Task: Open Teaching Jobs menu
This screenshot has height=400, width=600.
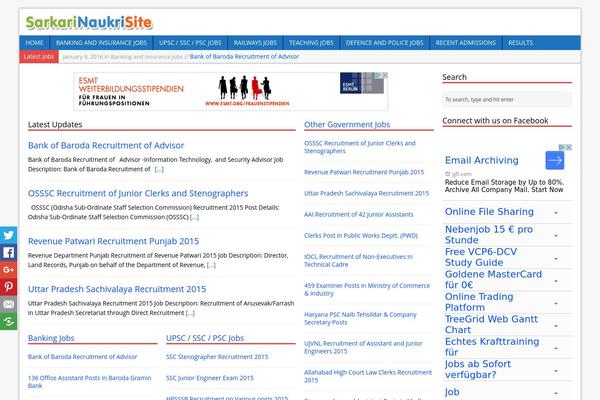Action: pyautogui.click(x=311, y=43)
